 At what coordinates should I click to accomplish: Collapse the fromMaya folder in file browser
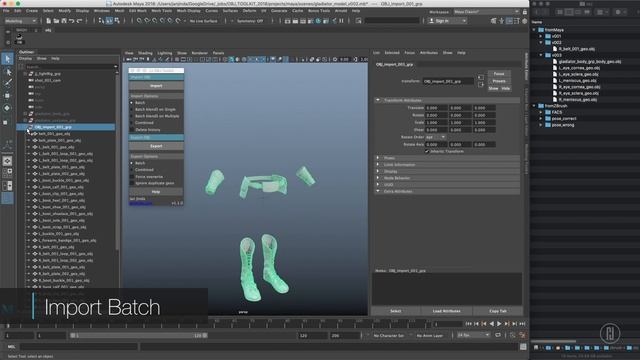(534, 30)
